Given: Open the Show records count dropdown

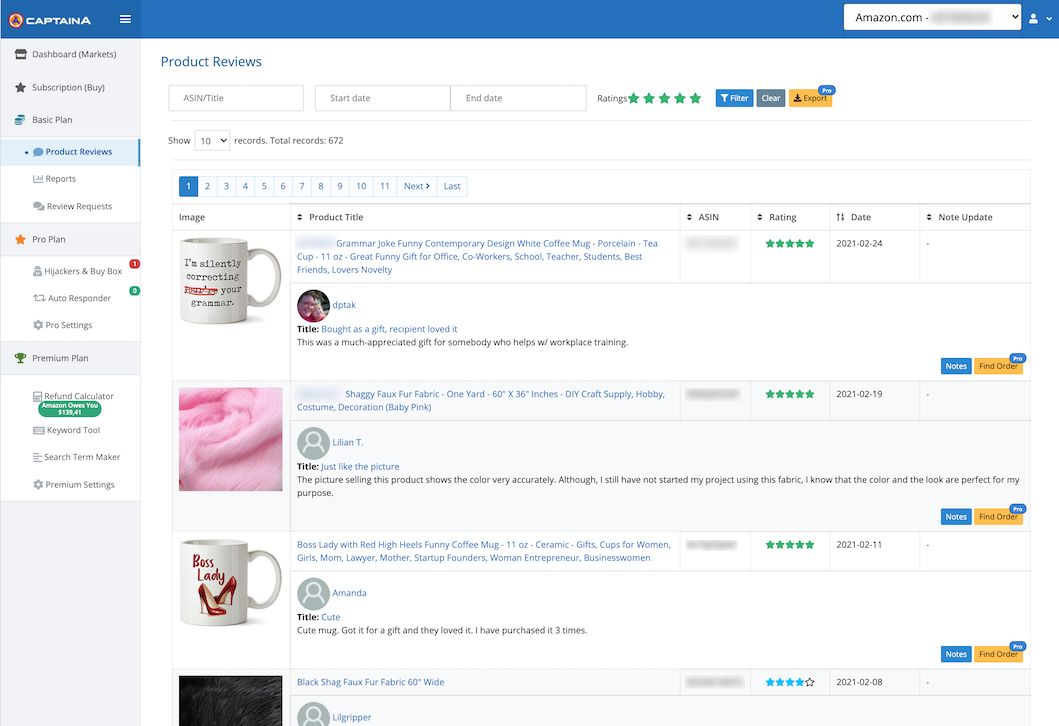Looking at the screenshot, I should click(x=212, y=140).
